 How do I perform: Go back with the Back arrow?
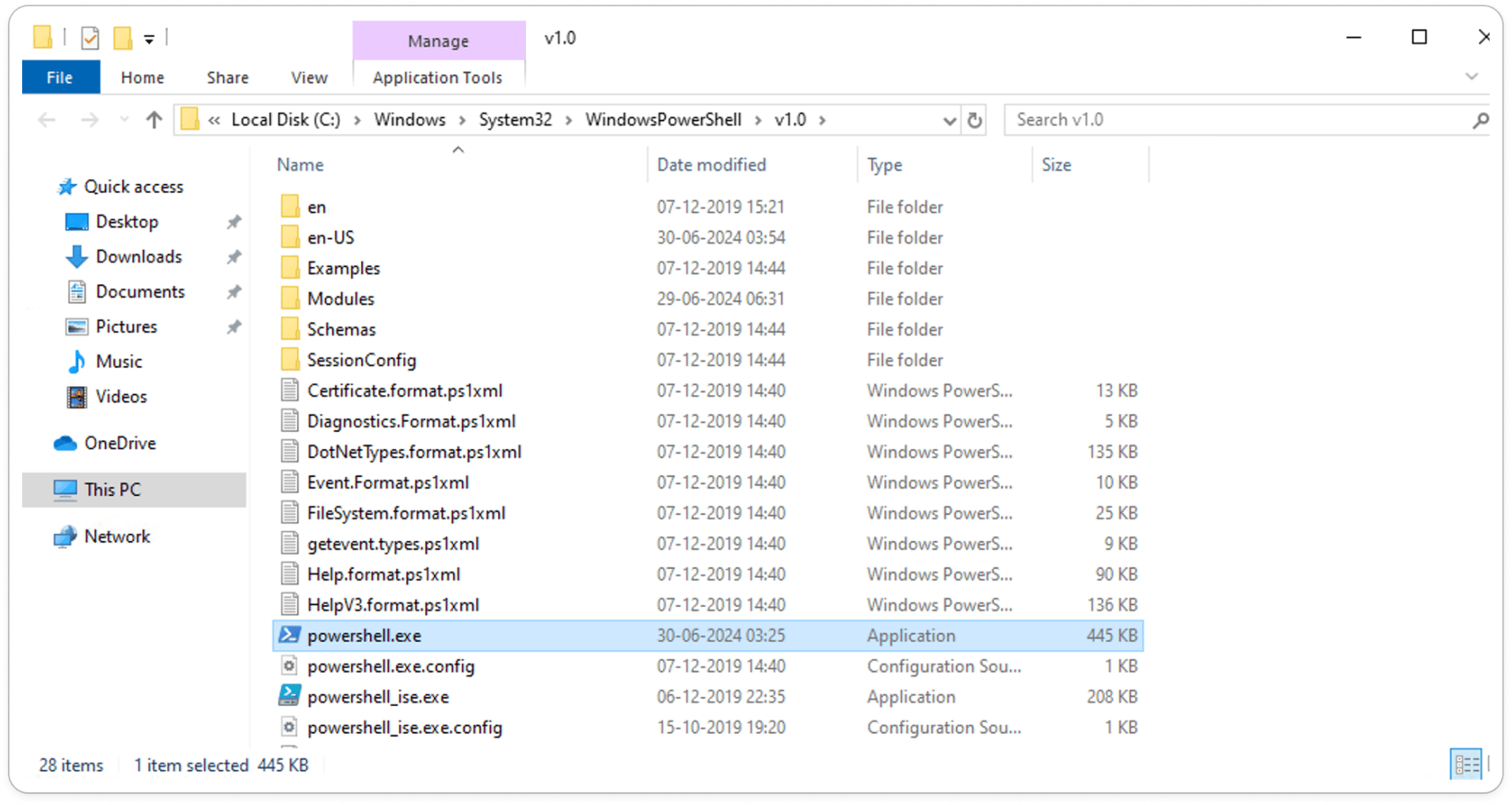point(47,120)
